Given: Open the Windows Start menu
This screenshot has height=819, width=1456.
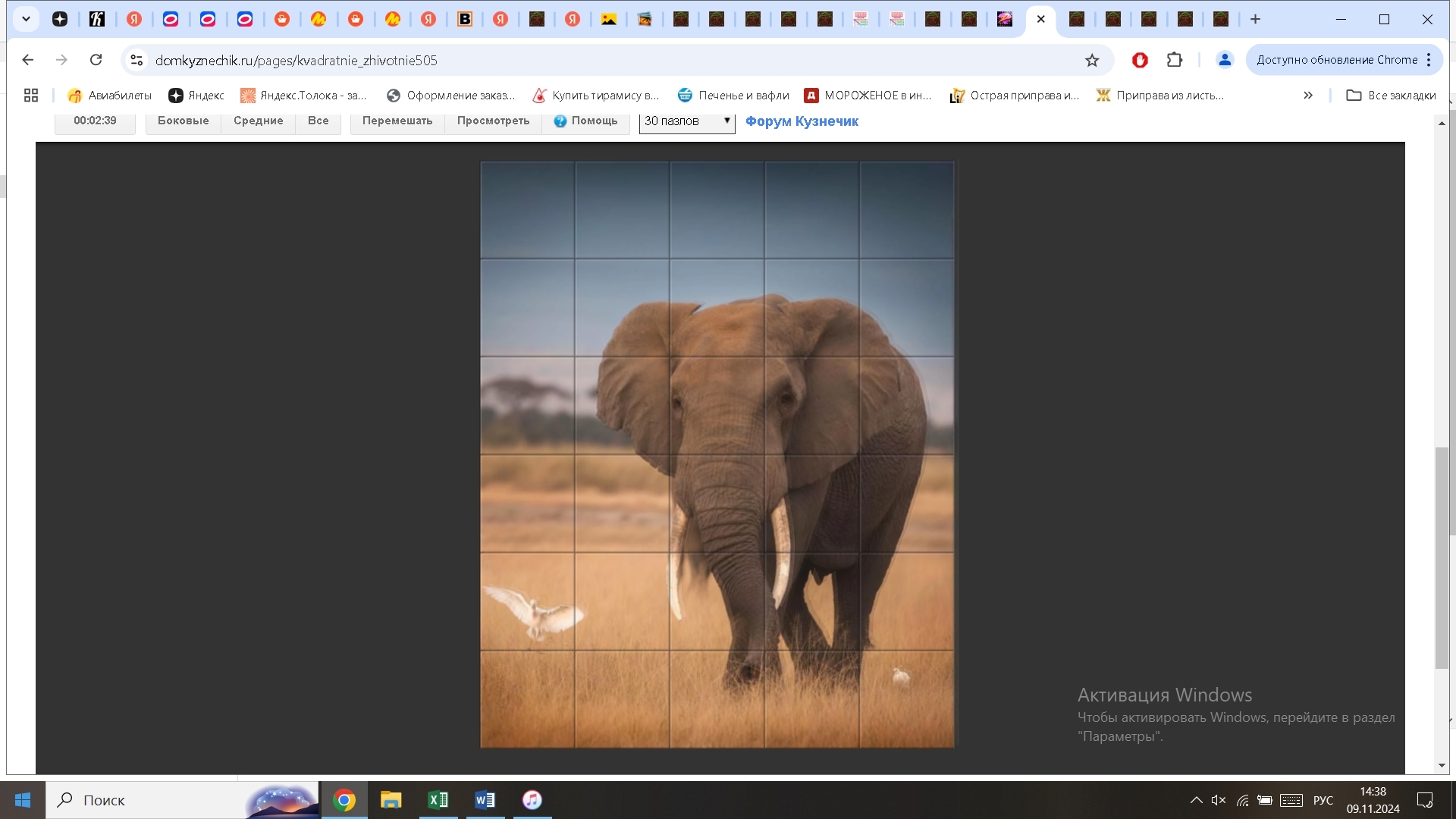Looking at the screenshot, I should click(x=23, y=800).
